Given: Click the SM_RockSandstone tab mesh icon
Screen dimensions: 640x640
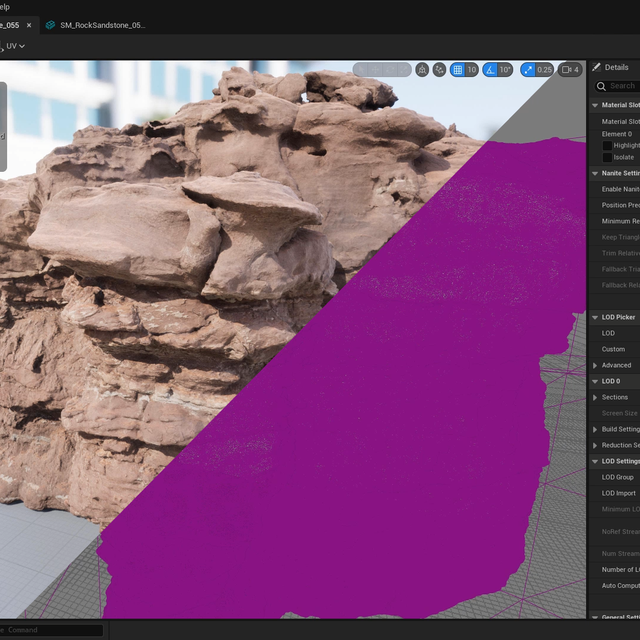Looking at the screenshot, I should coord(50,25).
